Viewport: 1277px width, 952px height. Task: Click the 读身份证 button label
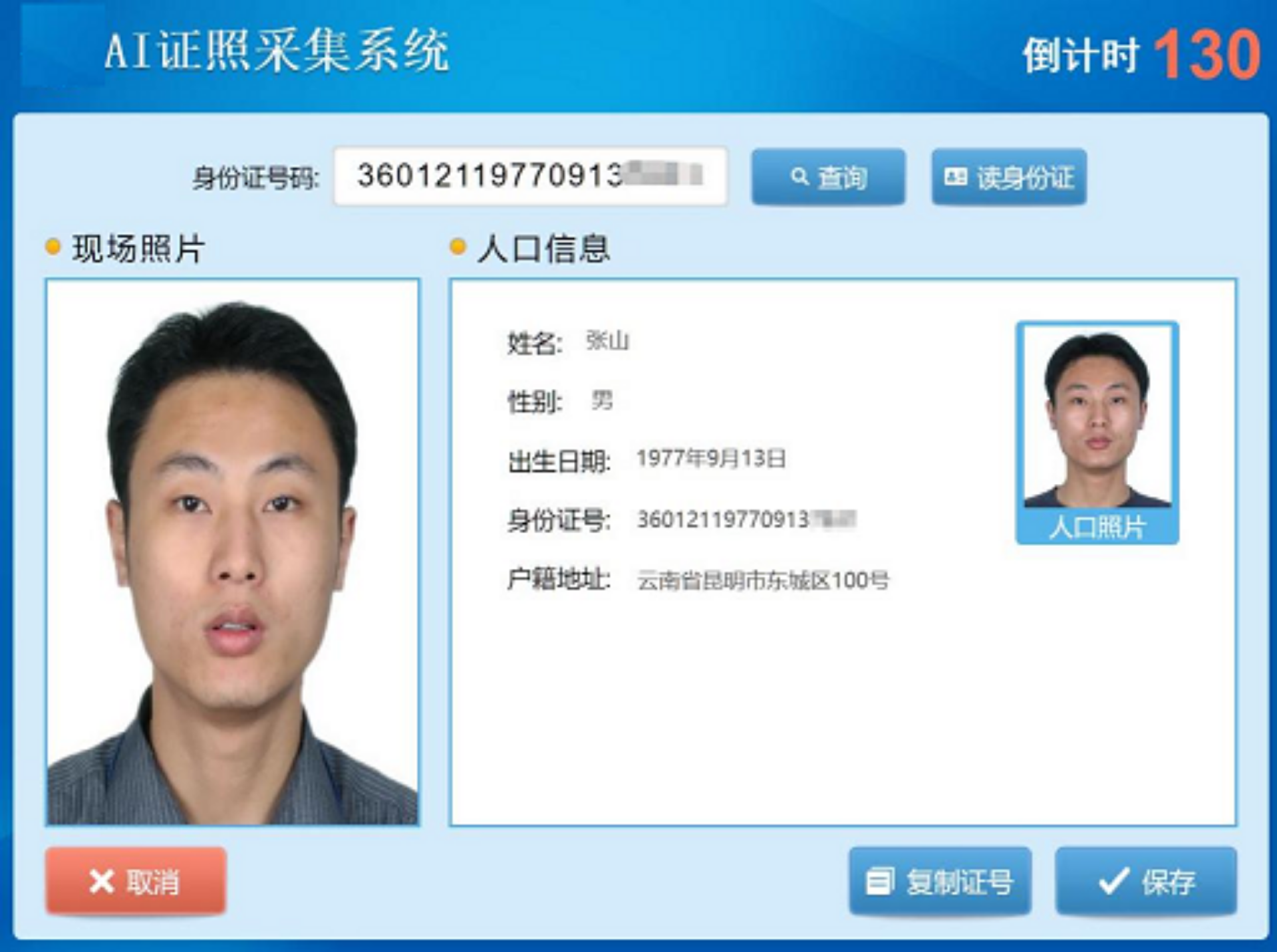point(1025,178)
